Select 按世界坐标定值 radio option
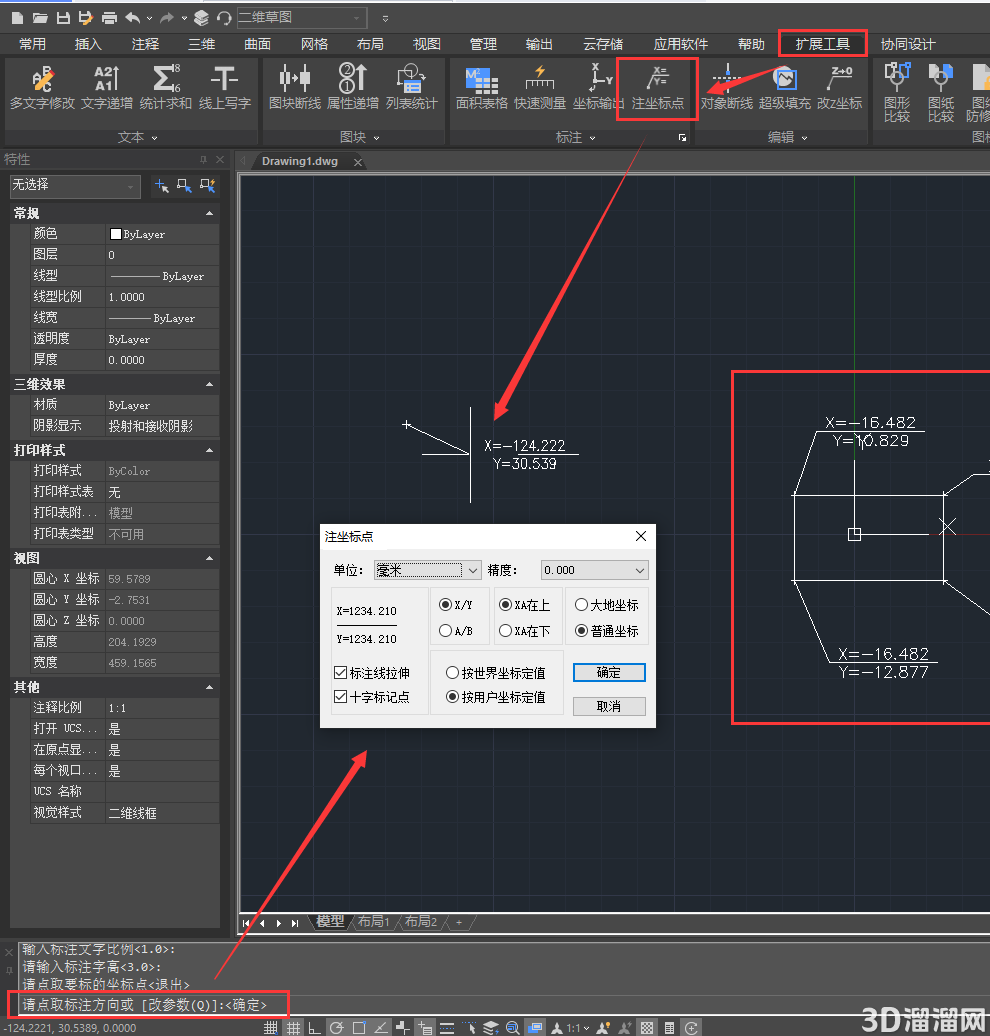 [x=496, y=673]
